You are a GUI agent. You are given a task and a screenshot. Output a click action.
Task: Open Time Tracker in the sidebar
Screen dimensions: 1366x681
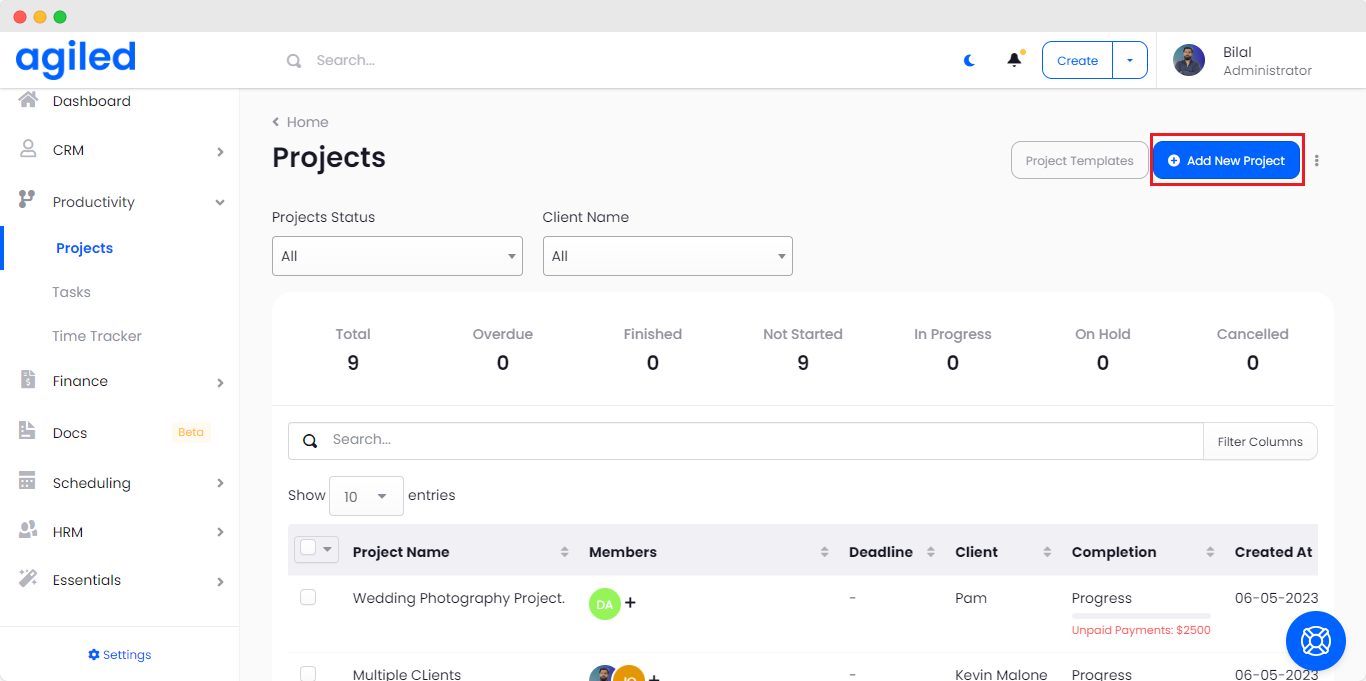tap(97, 336)
